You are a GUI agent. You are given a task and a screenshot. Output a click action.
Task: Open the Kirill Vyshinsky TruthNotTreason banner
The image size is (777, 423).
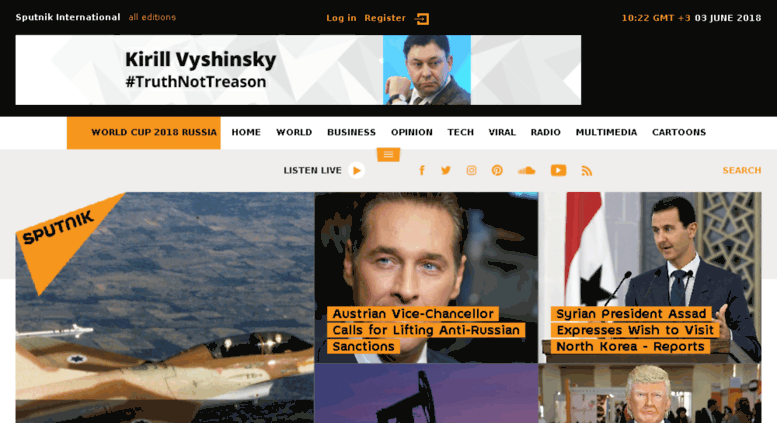[298, 70]
